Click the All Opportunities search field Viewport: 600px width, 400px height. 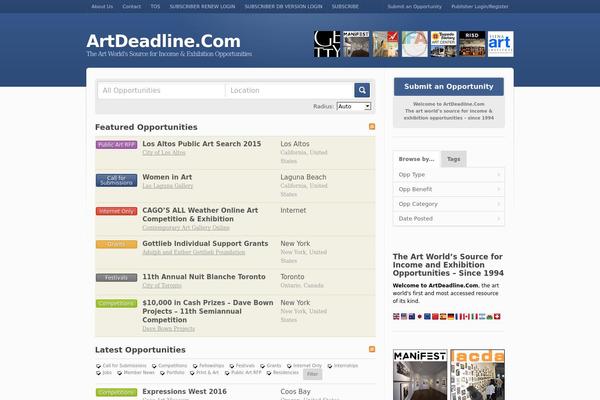click(x=161, y=91)
